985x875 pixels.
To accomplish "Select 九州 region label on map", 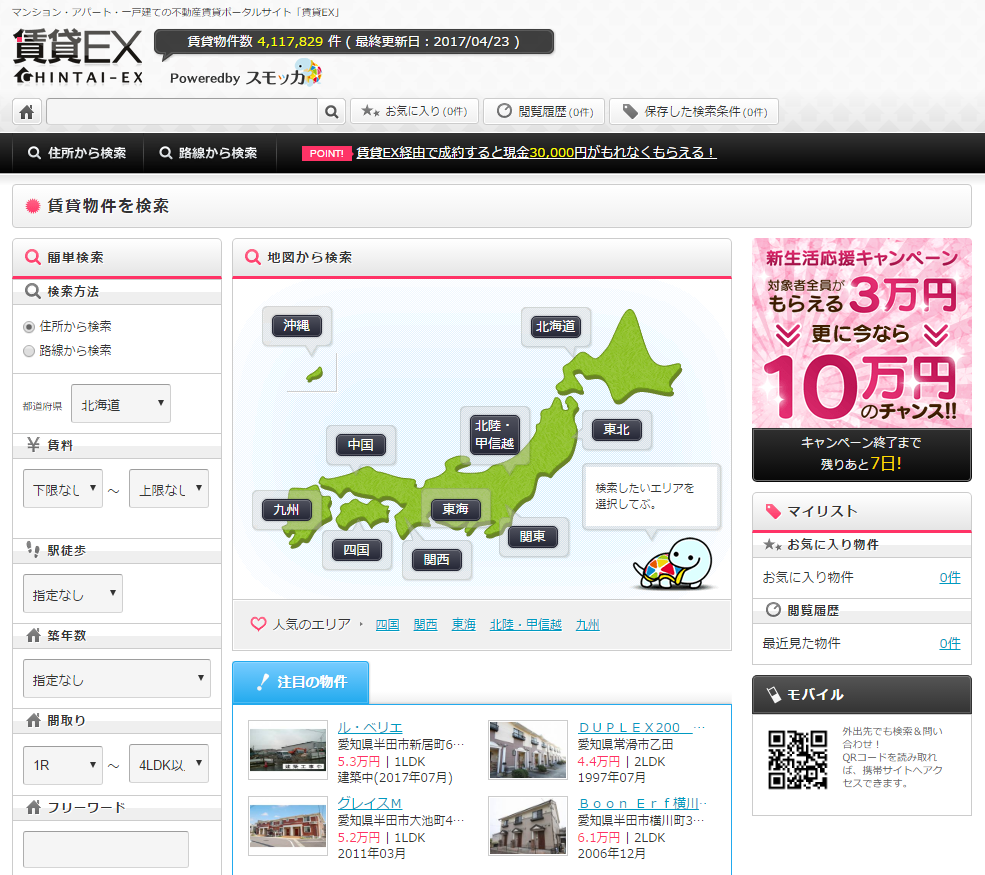I will [286, 509].
